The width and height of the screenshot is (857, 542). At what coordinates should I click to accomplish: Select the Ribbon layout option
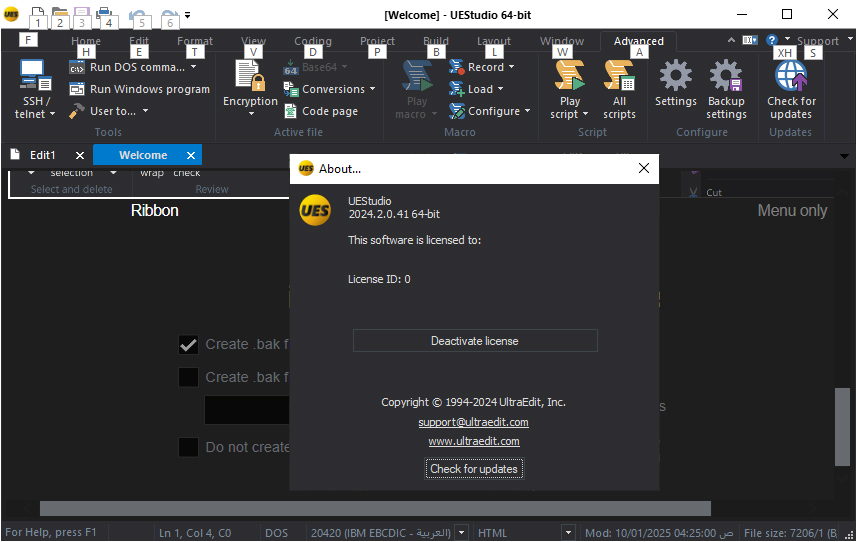[x=155, y=211]
